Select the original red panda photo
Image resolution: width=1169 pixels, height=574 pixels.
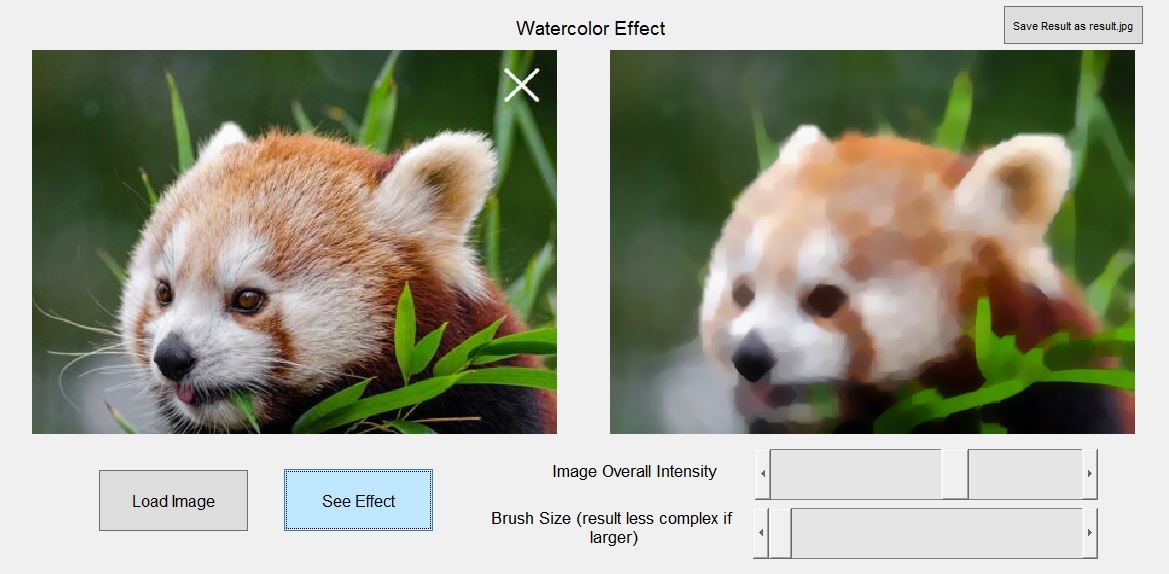pos(294,242)
